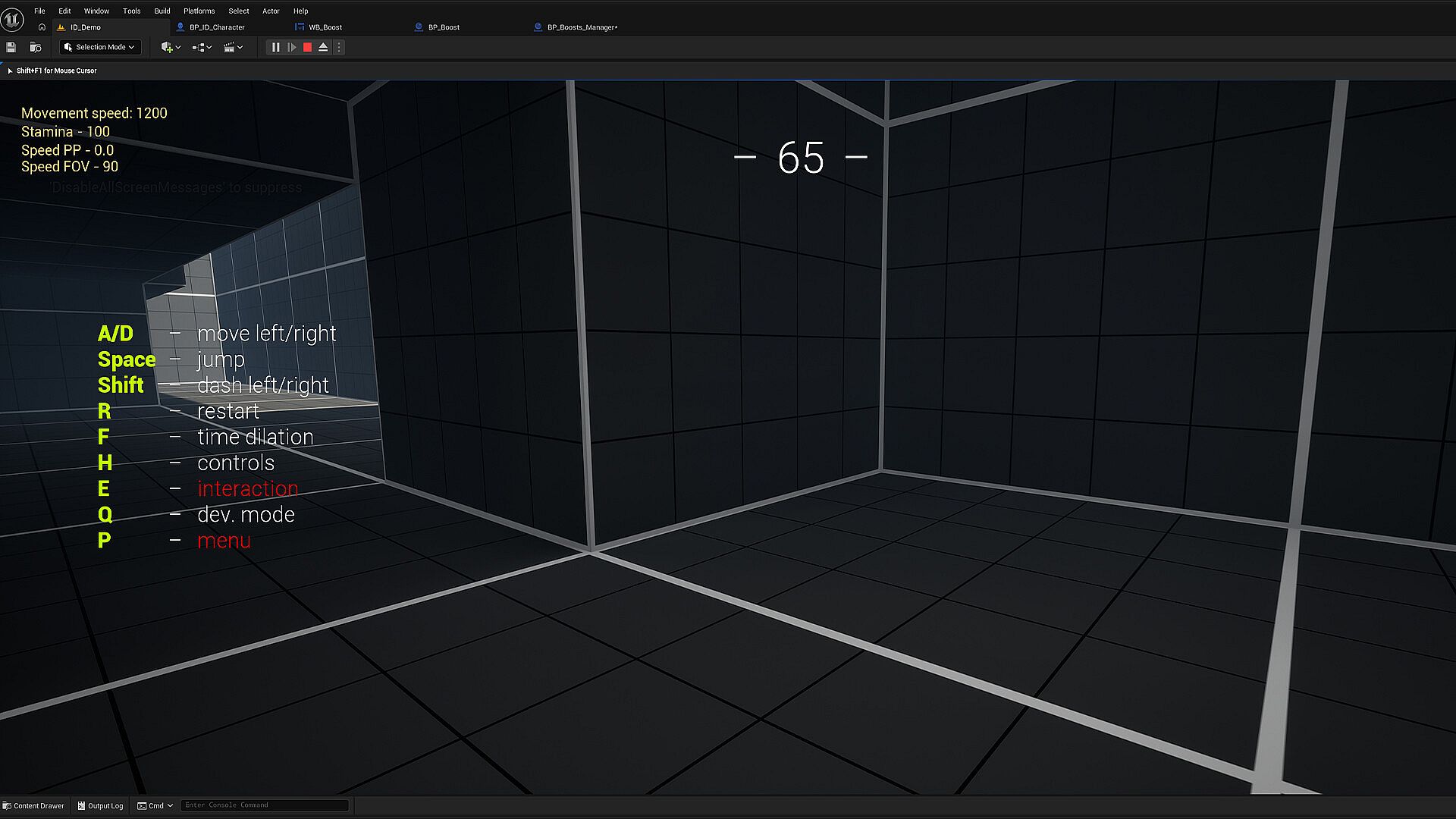
Task: Open the Window menu
Action: [96, 11]
